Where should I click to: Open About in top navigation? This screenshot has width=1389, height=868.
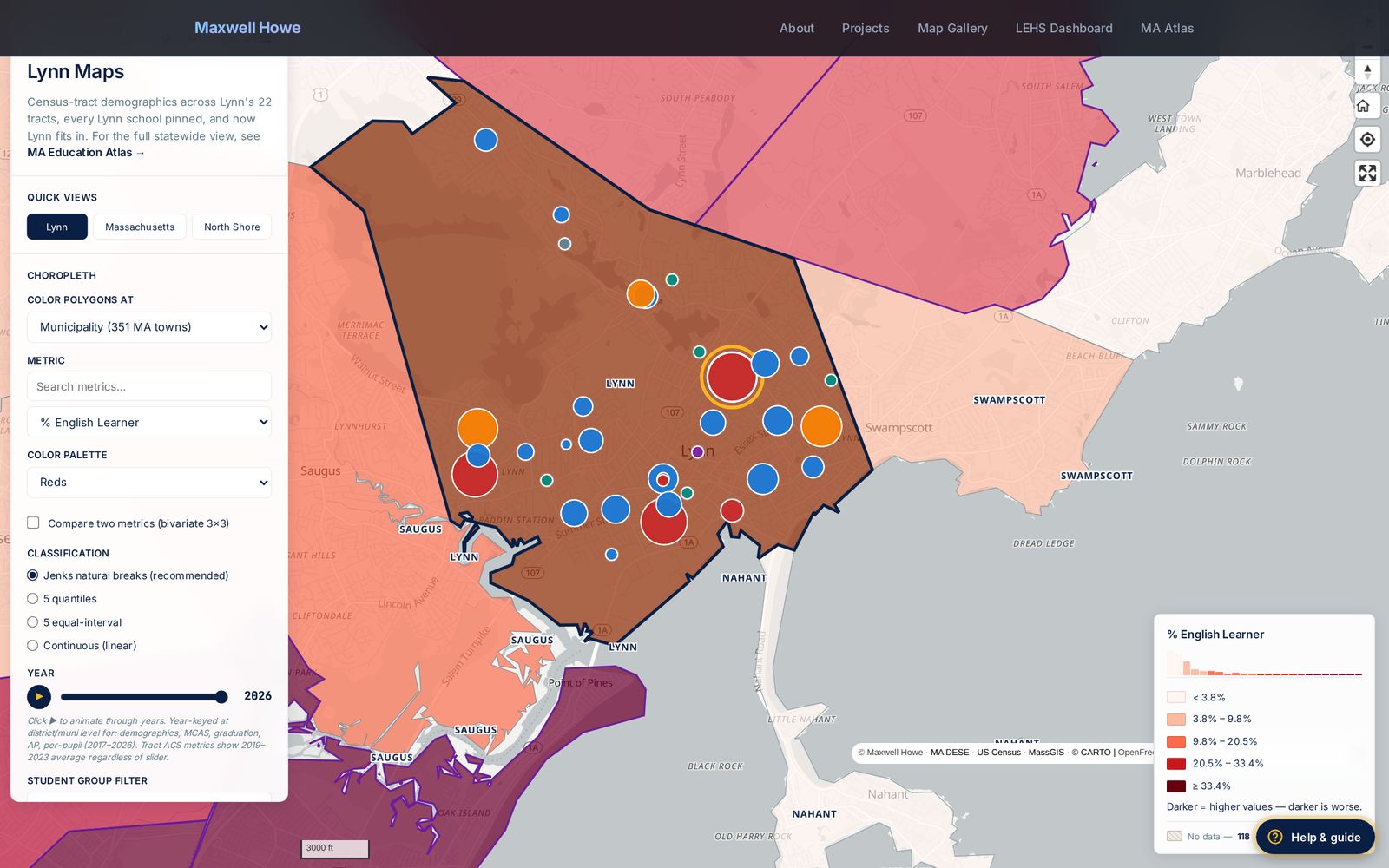point(797,28)
